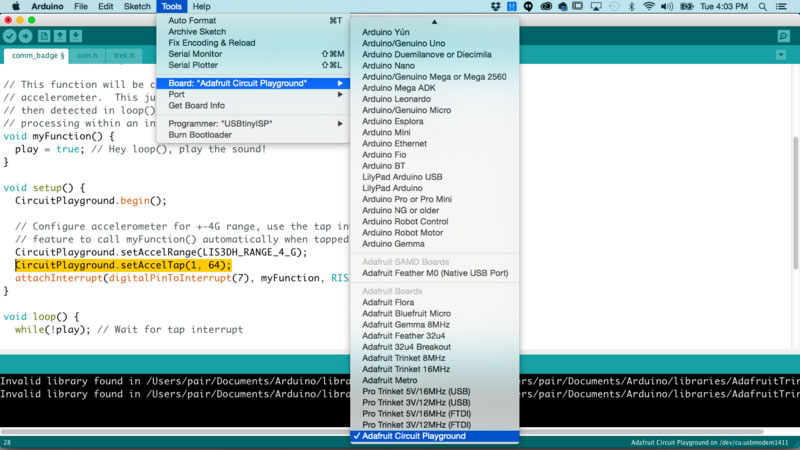Click the Save sketch toolbar icon

point(78,36)
